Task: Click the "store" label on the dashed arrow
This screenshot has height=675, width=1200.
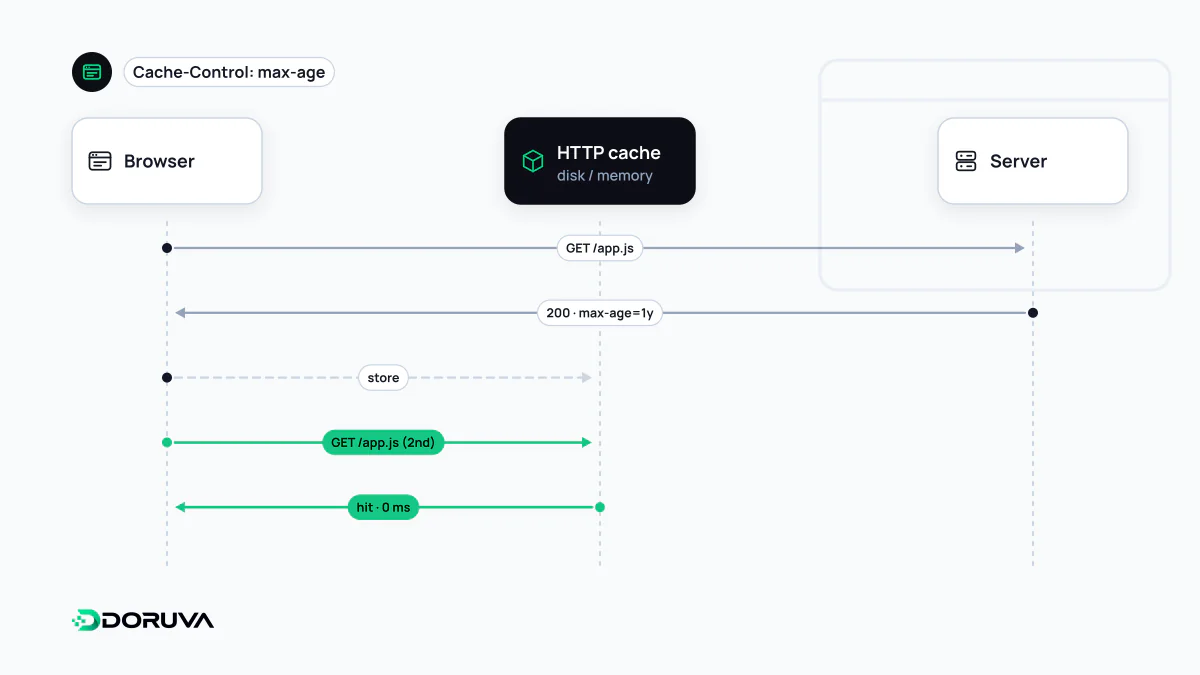Action: click(x=383, y=378)
